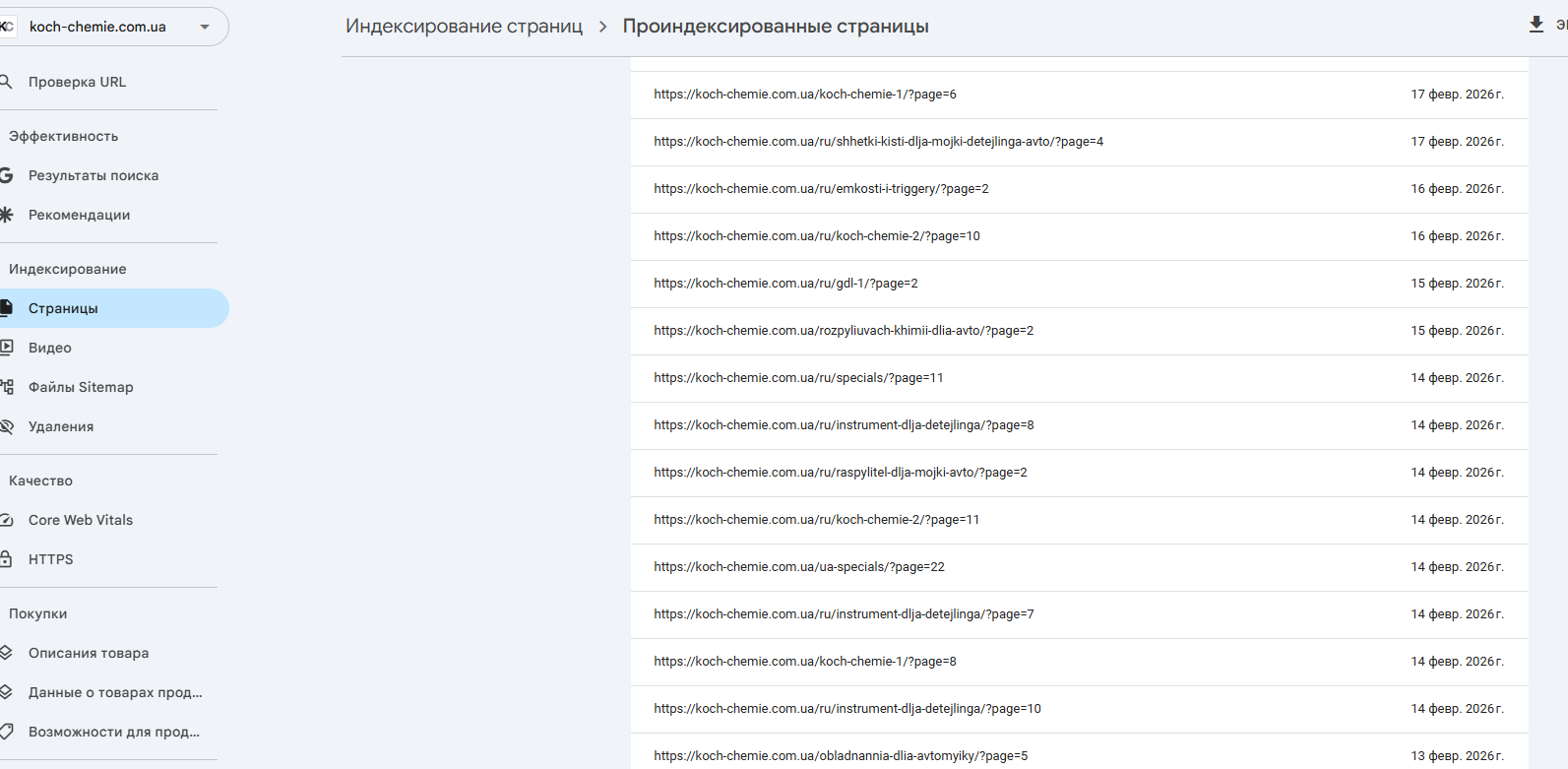Image resolution: width=1568 pixels, height=769 pixels.
Task: Click the date in the koch-chemie-1/?page=6 row
Action: pyautogui.click(x=1457, y=95)
